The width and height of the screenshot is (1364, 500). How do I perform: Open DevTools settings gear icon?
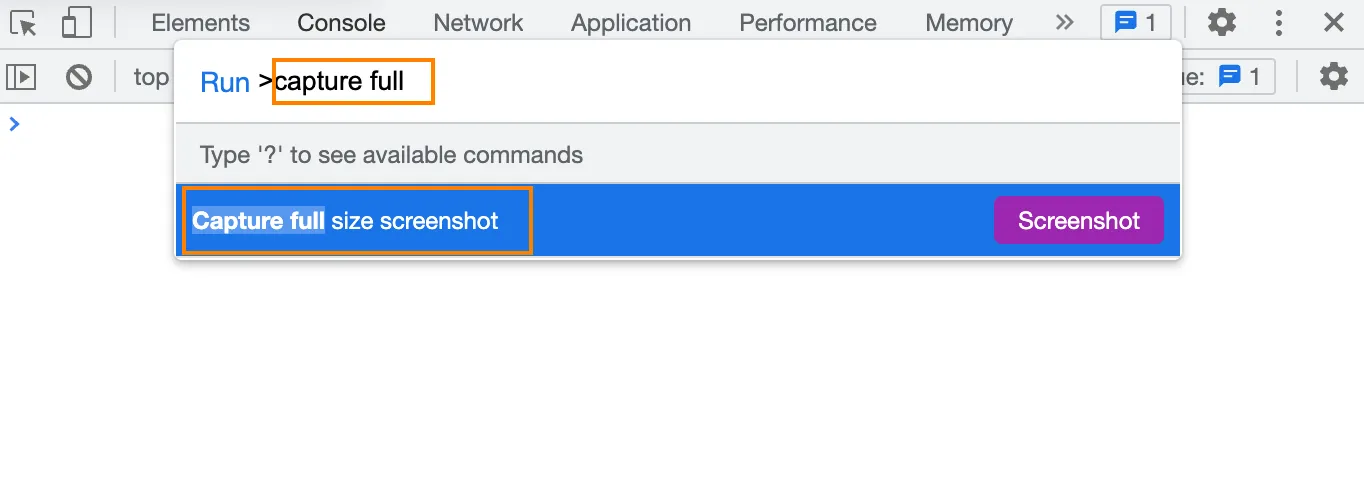(x=1221, y=22)
